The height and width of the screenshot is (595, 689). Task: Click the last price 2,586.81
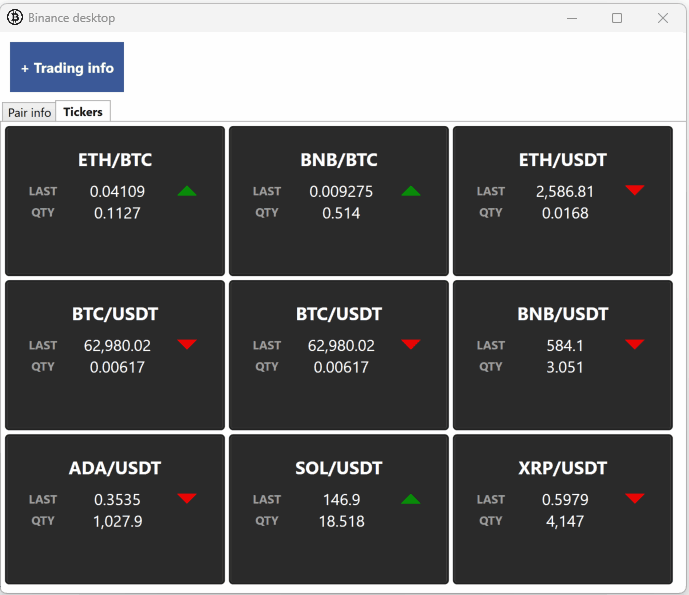pyautogui.click(x=565, y=192)
